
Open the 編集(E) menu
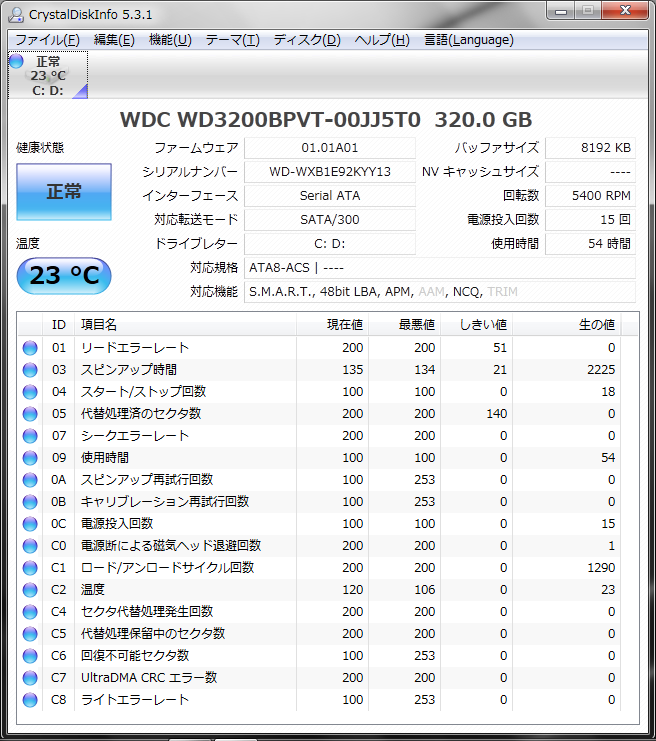click(x=114, y=40)
